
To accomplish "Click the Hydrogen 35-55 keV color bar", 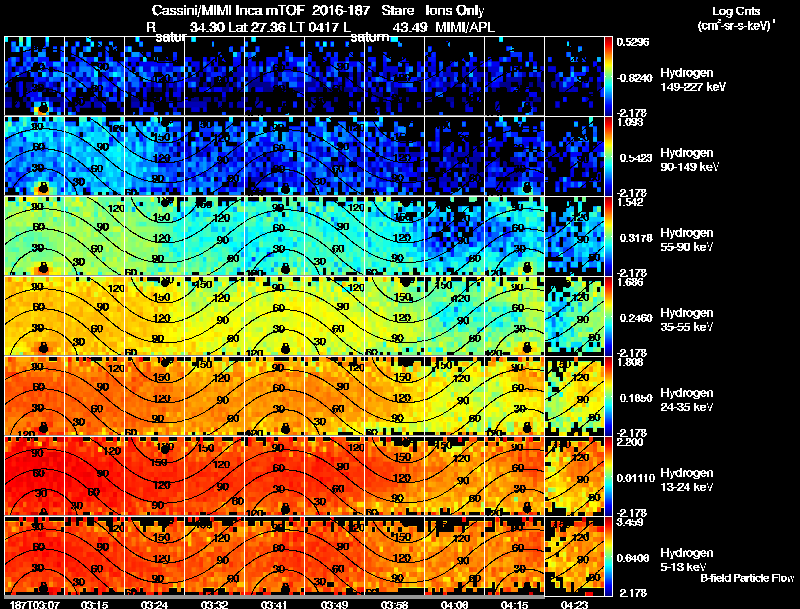I will coord(608,316).
